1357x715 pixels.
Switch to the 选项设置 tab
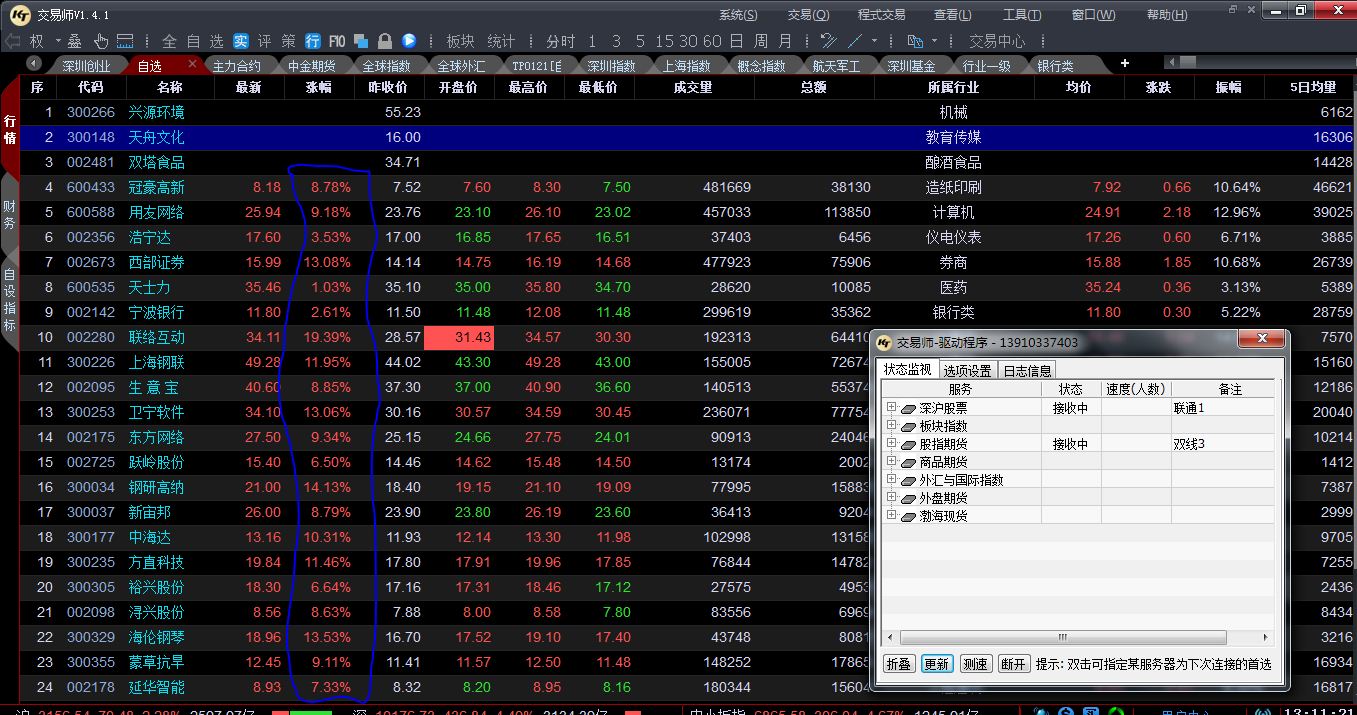pos(967,370)
